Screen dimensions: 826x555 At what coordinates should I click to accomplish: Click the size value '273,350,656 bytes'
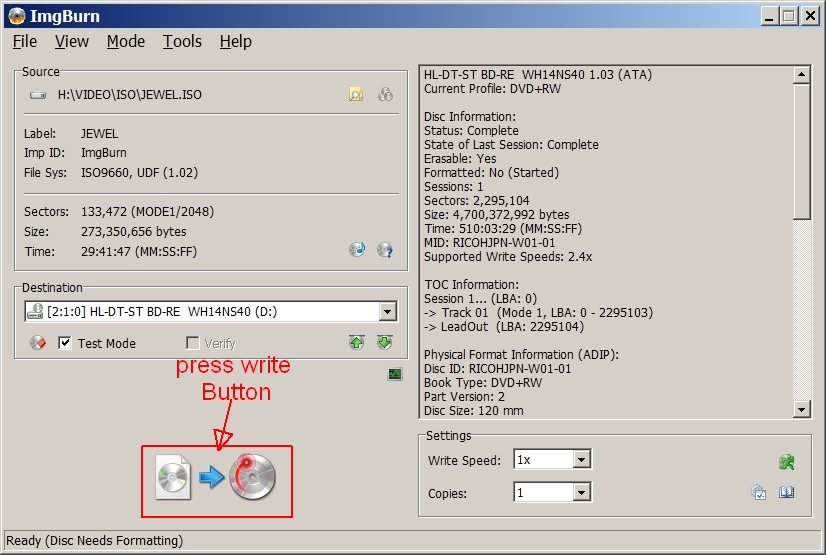[x=133, y=232]
